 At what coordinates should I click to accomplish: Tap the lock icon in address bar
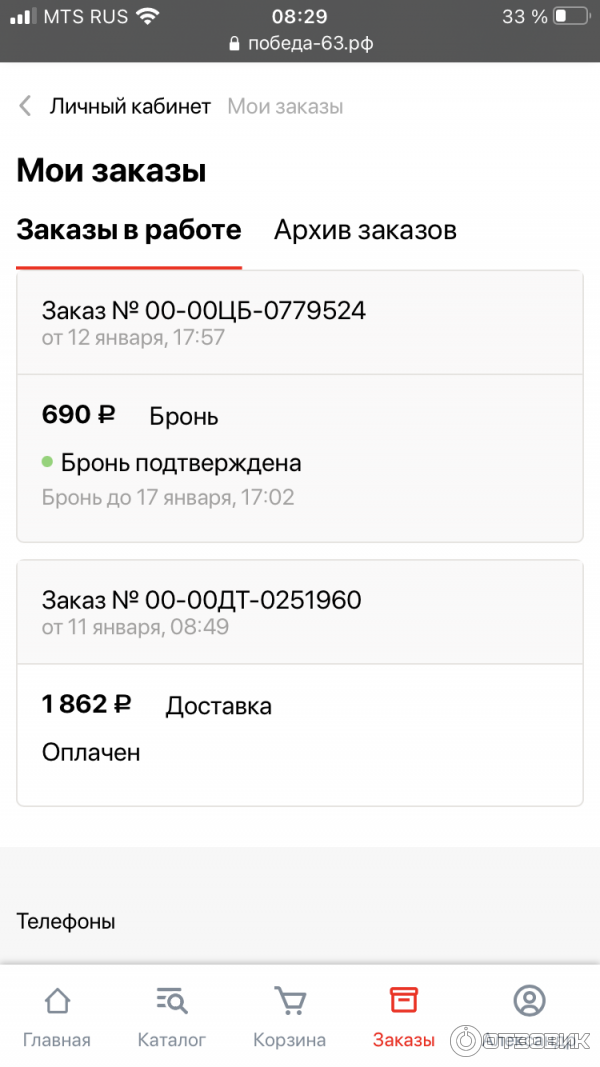coord(235,45)
